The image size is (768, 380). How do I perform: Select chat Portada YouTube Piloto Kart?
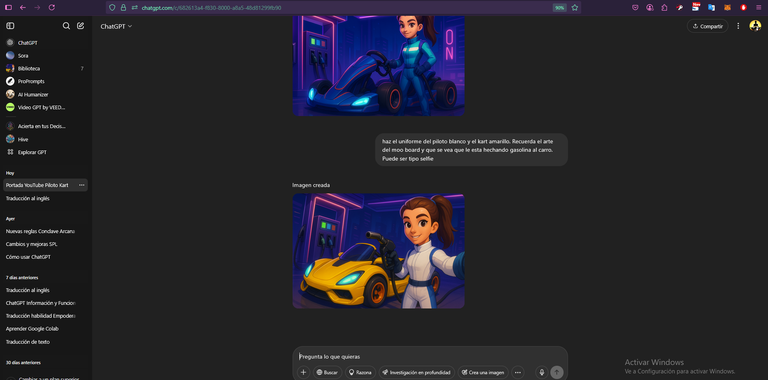(x=37, y=185)
